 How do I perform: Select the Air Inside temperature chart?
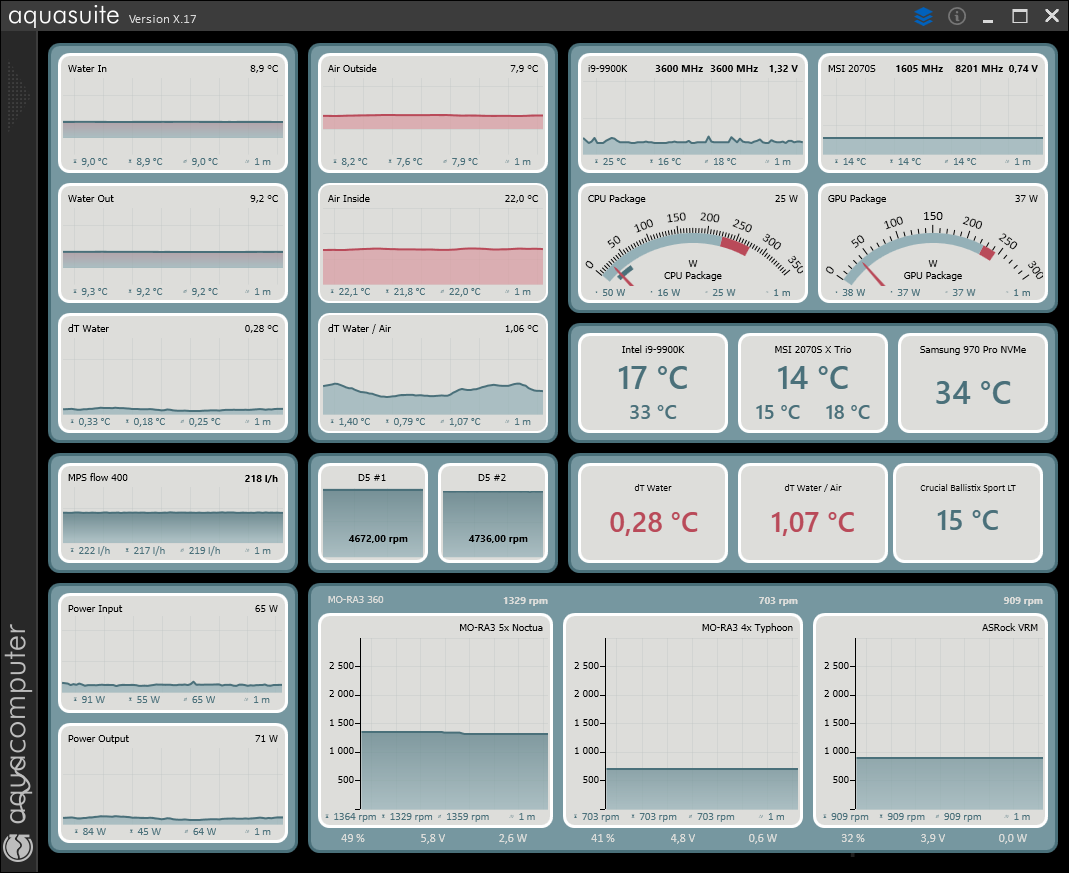[433, 243]
